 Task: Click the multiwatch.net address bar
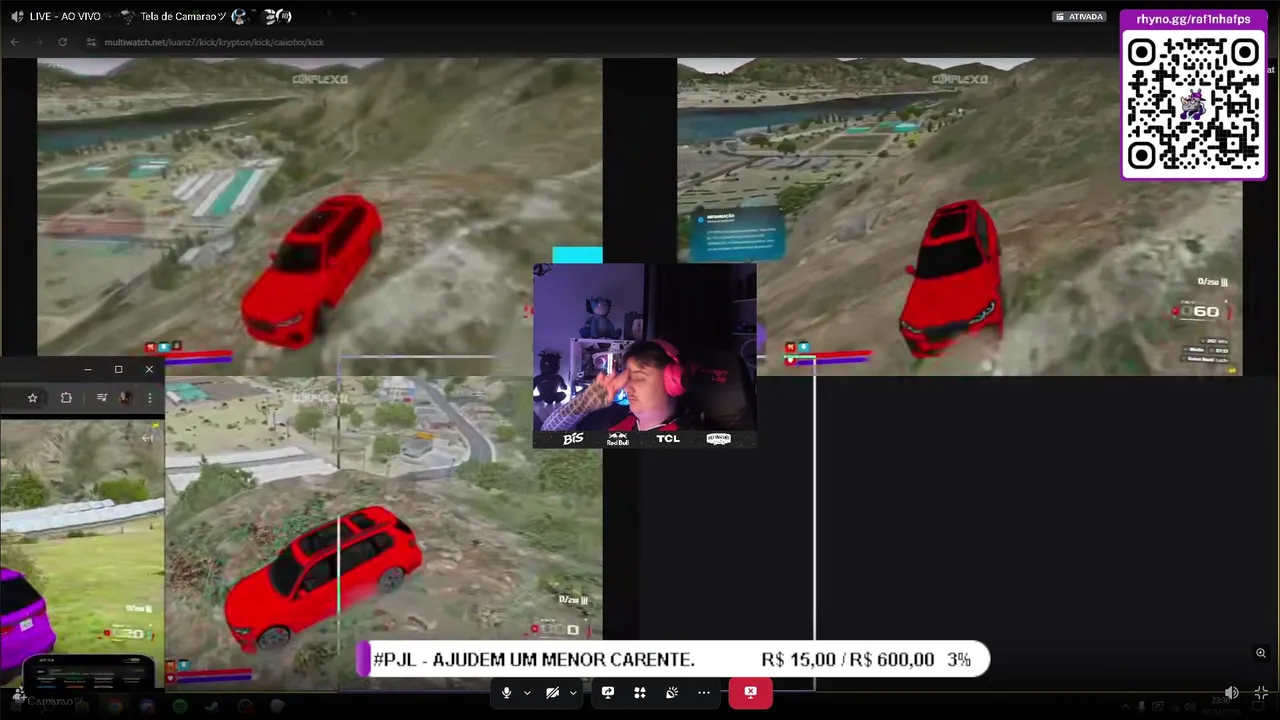(x=214, y=42)
